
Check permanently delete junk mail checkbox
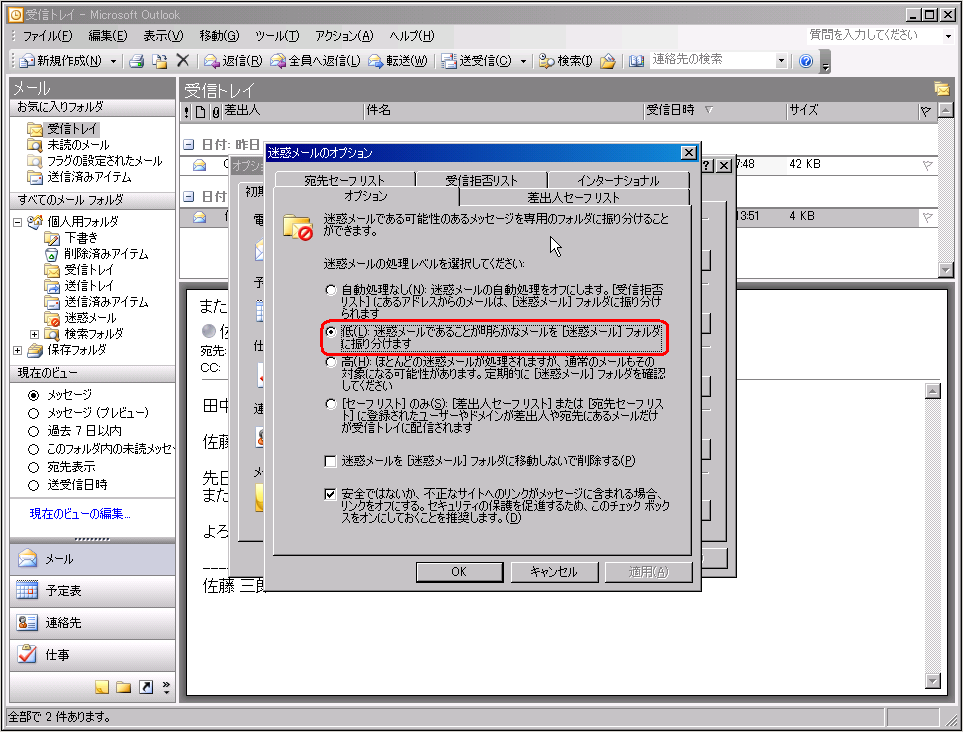point(330,461)
